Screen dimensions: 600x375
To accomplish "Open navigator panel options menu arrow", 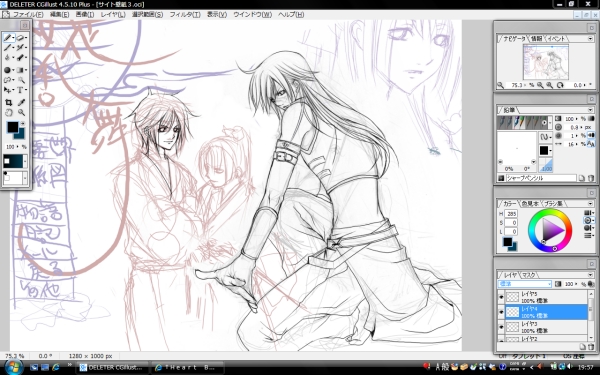I will pyautogui.click(x=590, y=39).
